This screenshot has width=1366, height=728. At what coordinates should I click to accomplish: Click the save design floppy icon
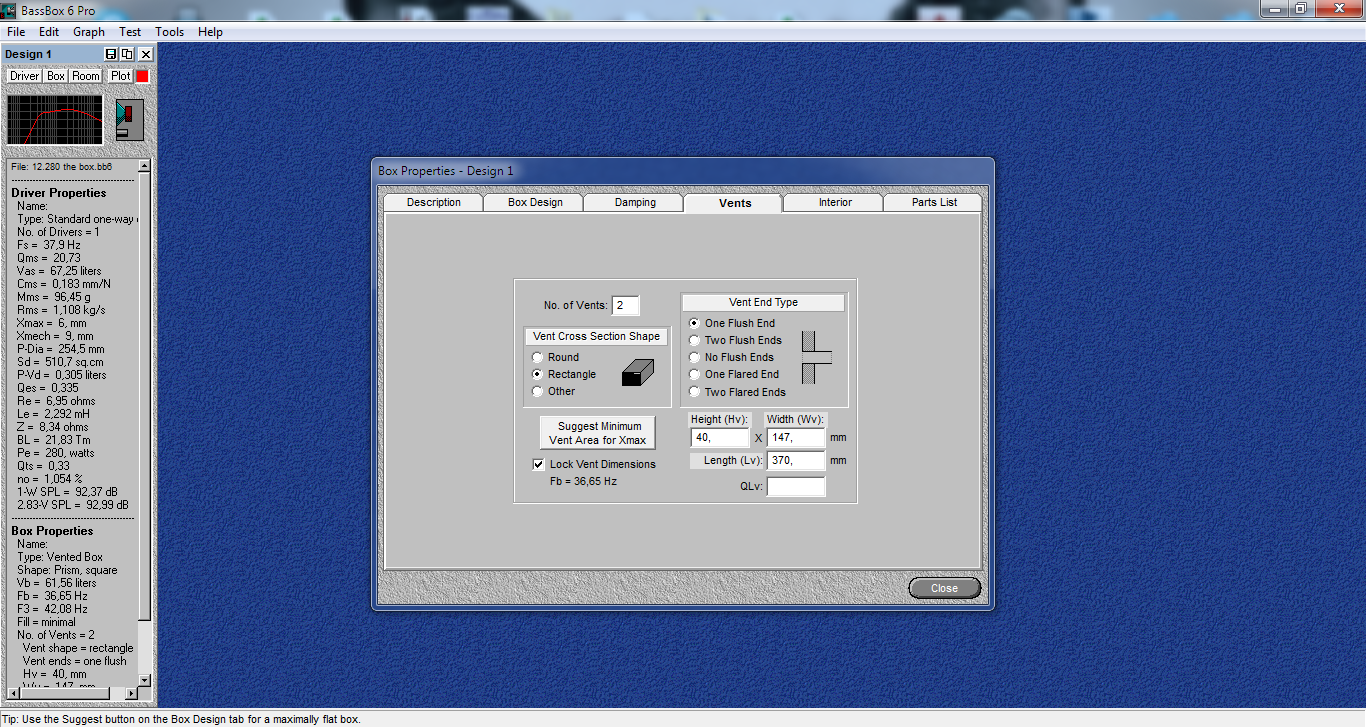coord(111,54)
